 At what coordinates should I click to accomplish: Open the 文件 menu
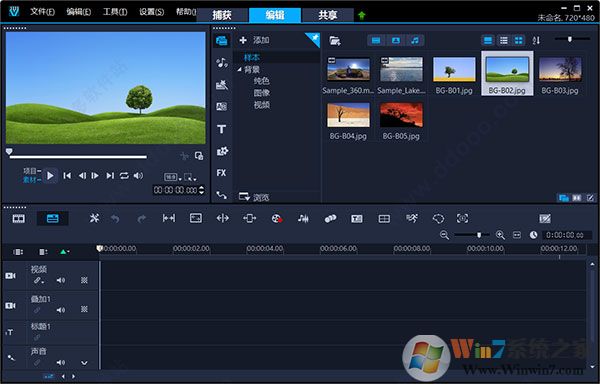click(42, 11)
